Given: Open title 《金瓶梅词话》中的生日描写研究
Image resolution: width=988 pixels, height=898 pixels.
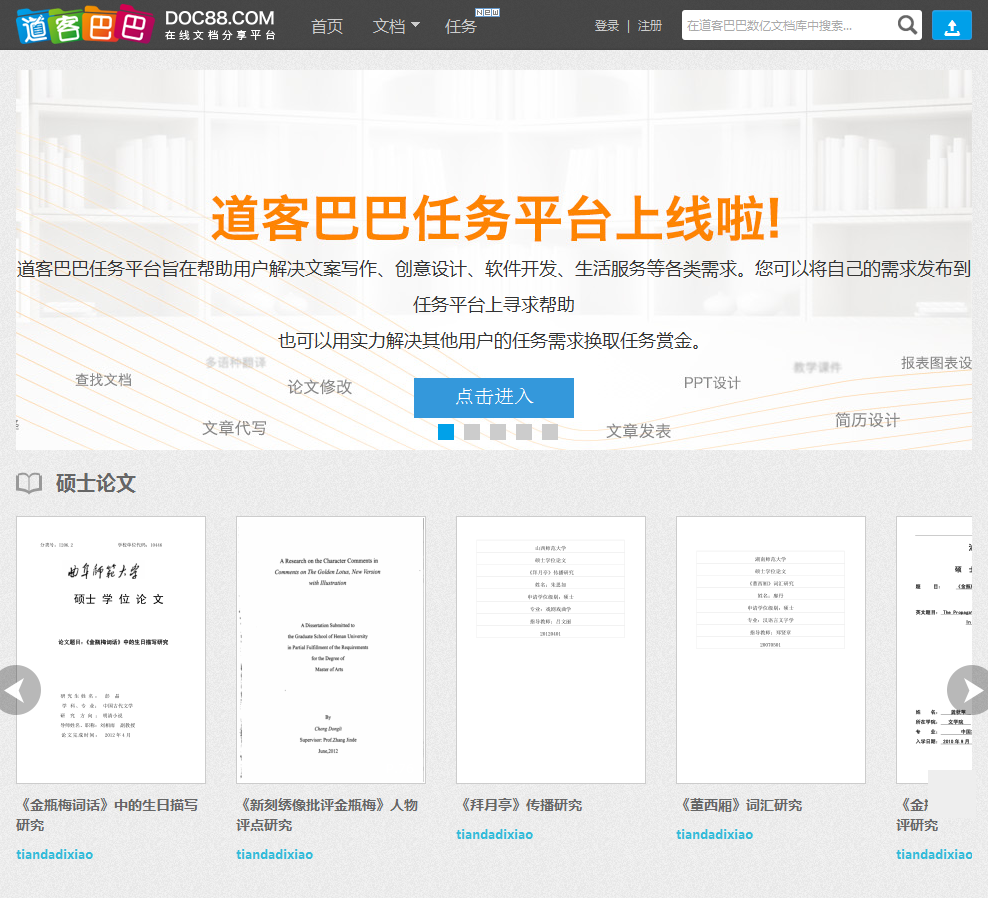Looking at the screenshot, I should [107, 815].
